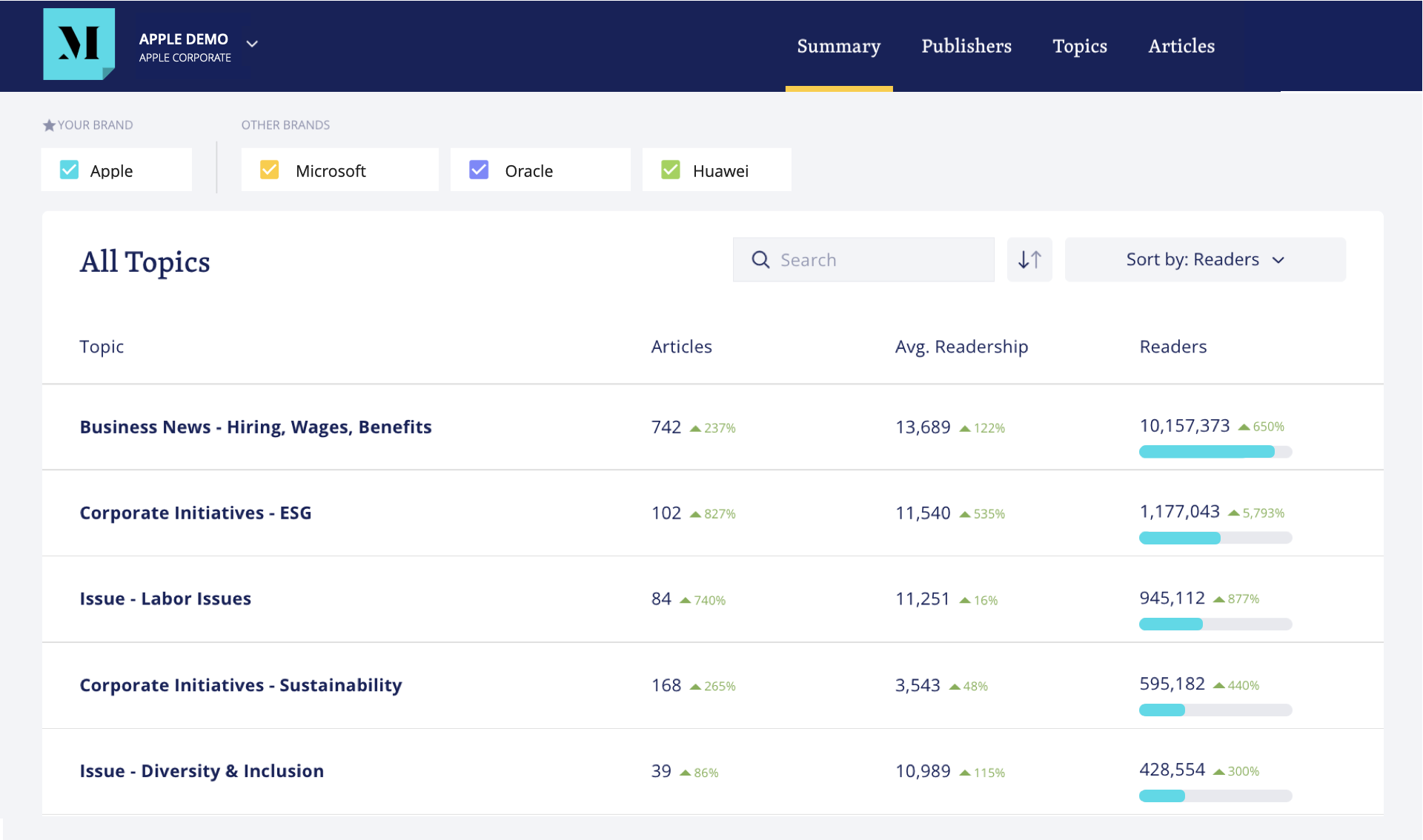Uncheck the Apple brand checkbox

point(69,170)
